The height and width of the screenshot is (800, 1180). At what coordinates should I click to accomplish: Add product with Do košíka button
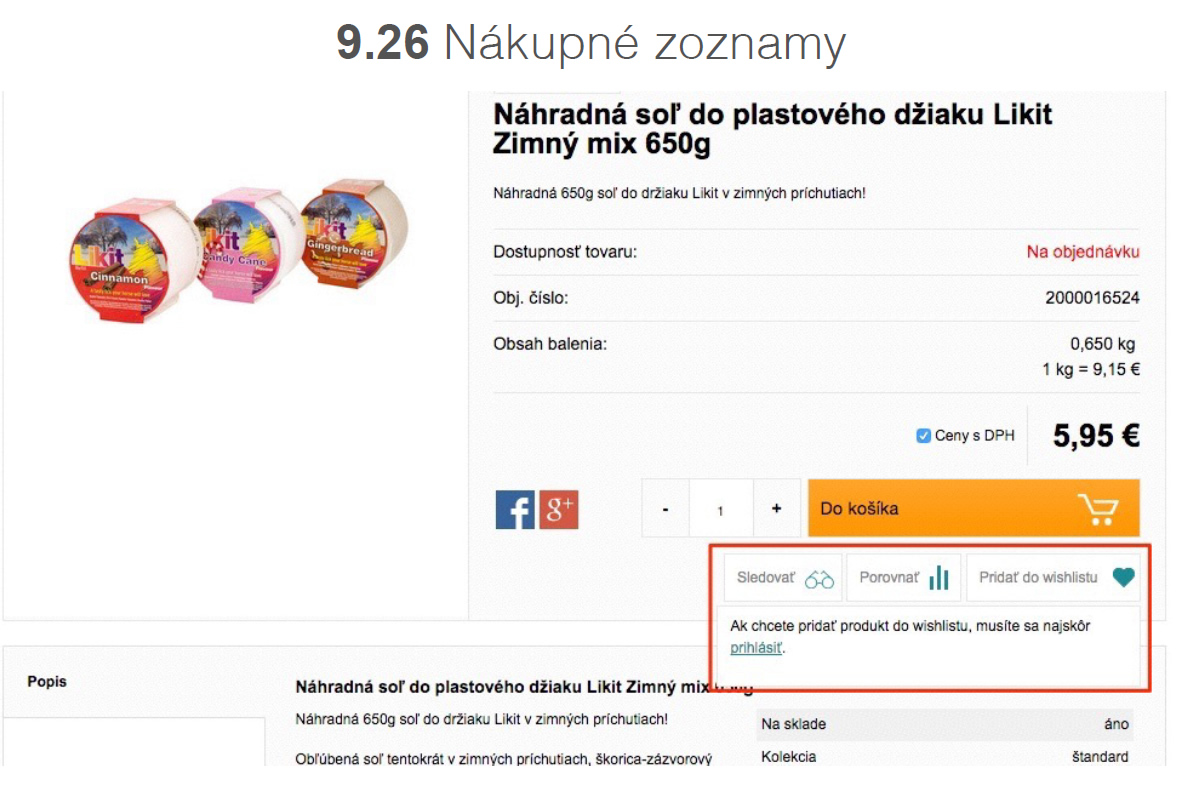973,508
